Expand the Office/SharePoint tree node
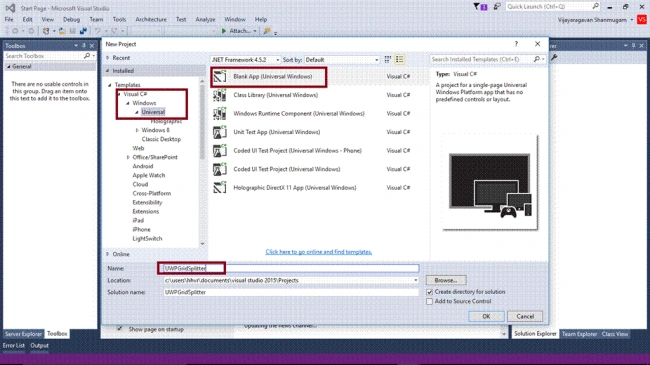This screenshot has height=365, width=650. (x=128, y=158)
